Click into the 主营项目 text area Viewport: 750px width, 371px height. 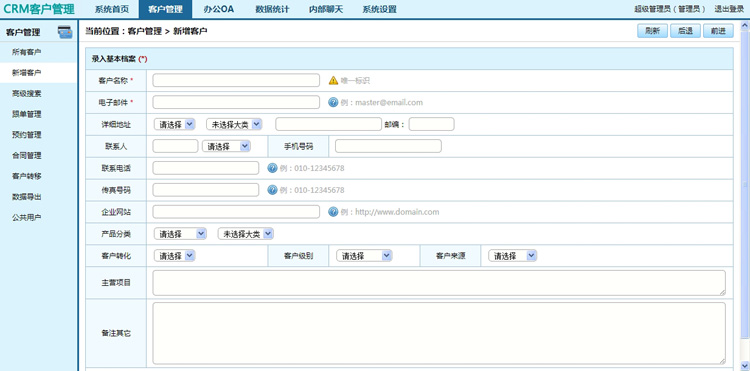pos(439,283)
